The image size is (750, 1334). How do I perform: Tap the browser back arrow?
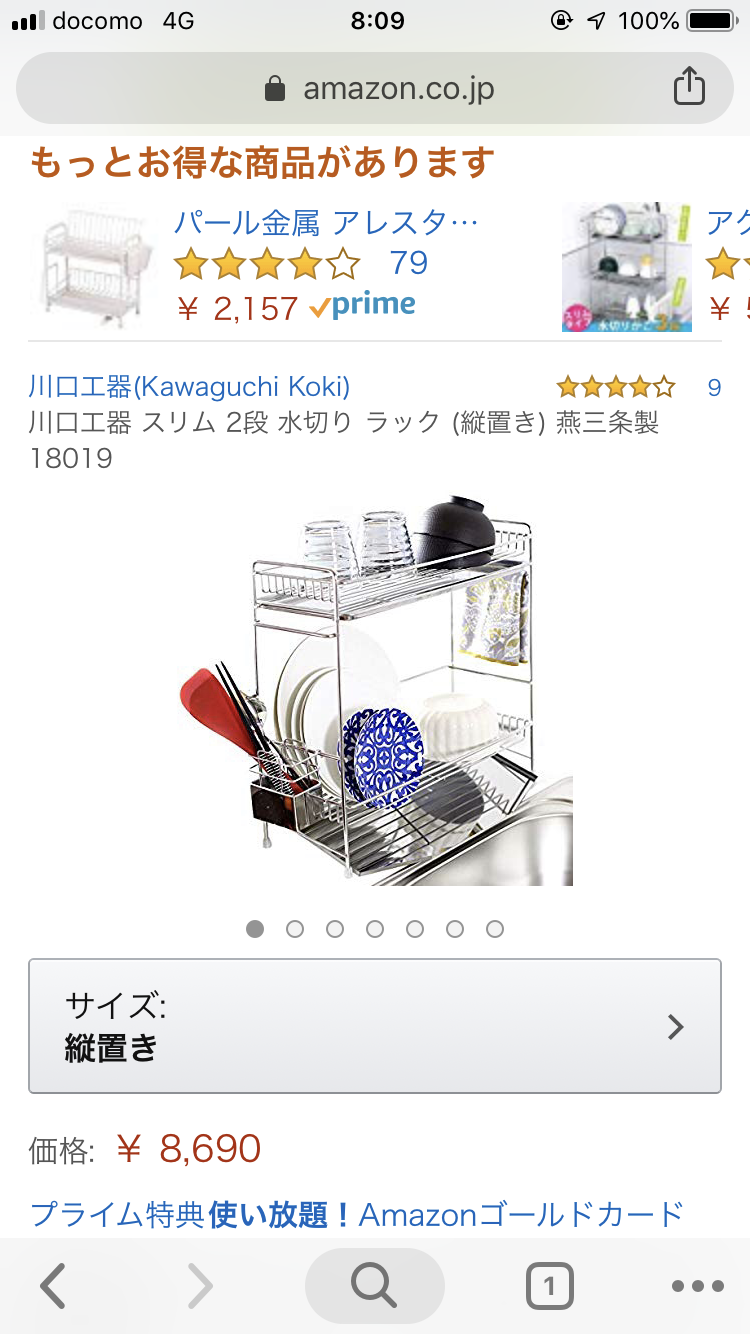click(53, 1286)
